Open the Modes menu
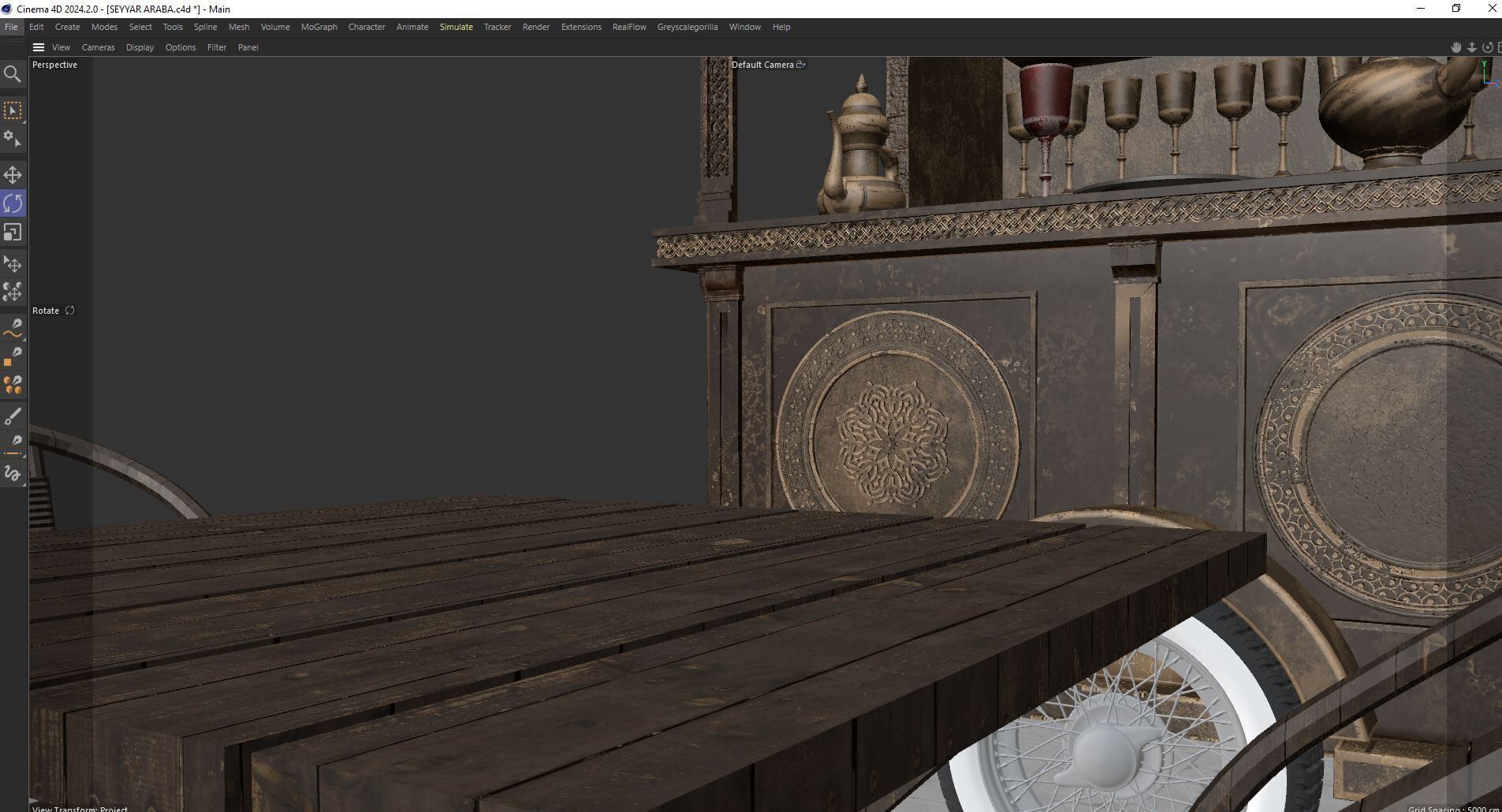 tap(104, 27)
